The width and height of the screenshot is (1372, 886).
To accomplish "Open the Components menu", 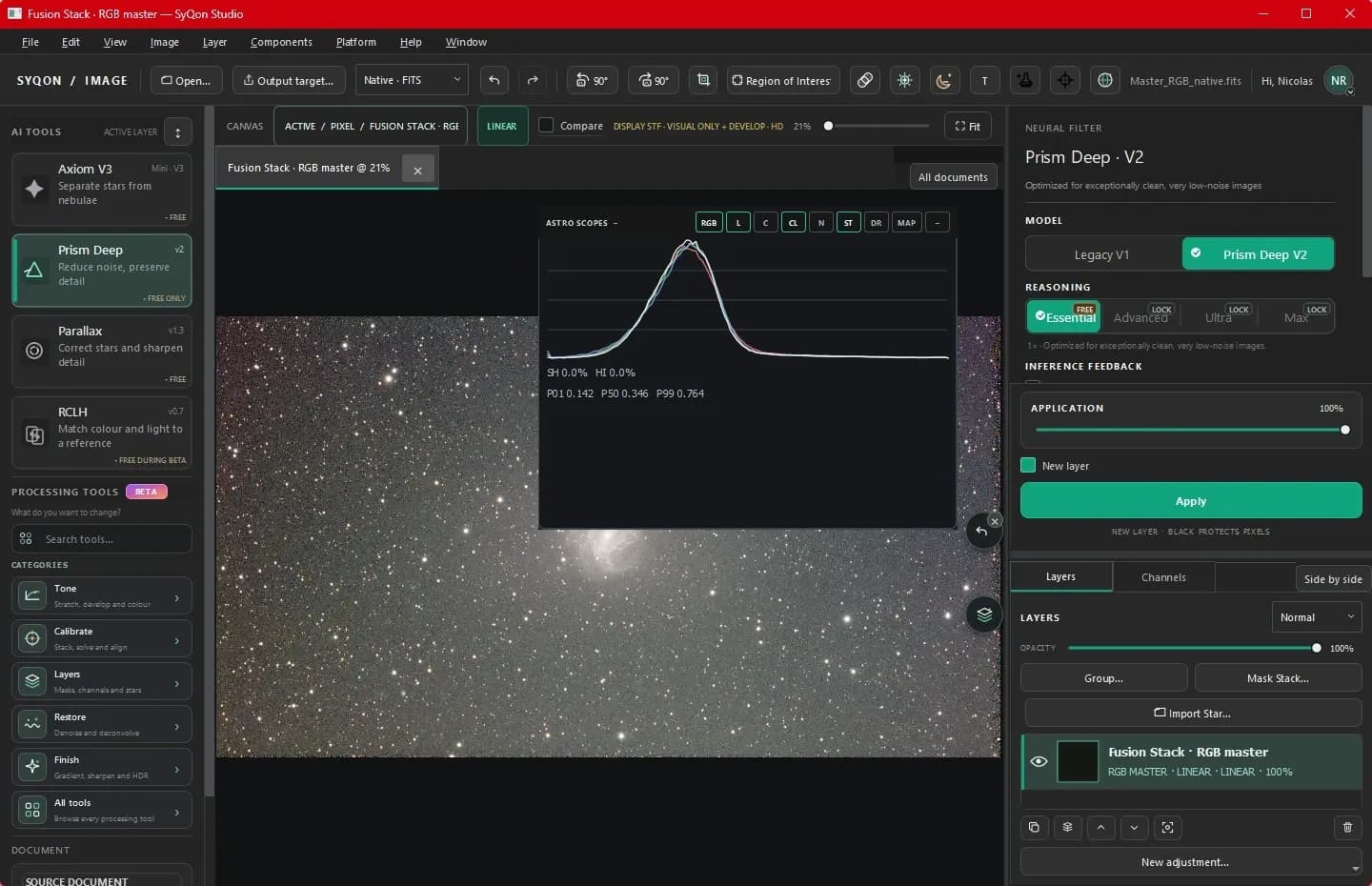I will click(281, 42).
